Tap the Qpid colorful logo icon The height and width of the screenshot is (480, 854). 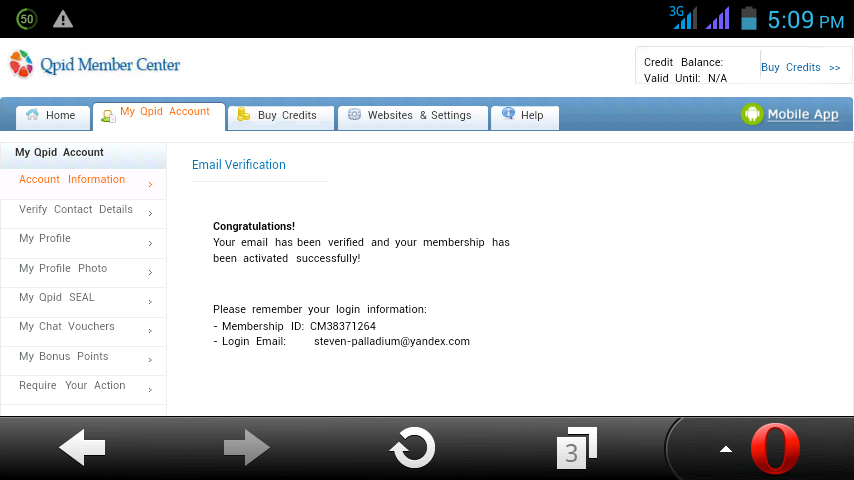coord(21,64)
